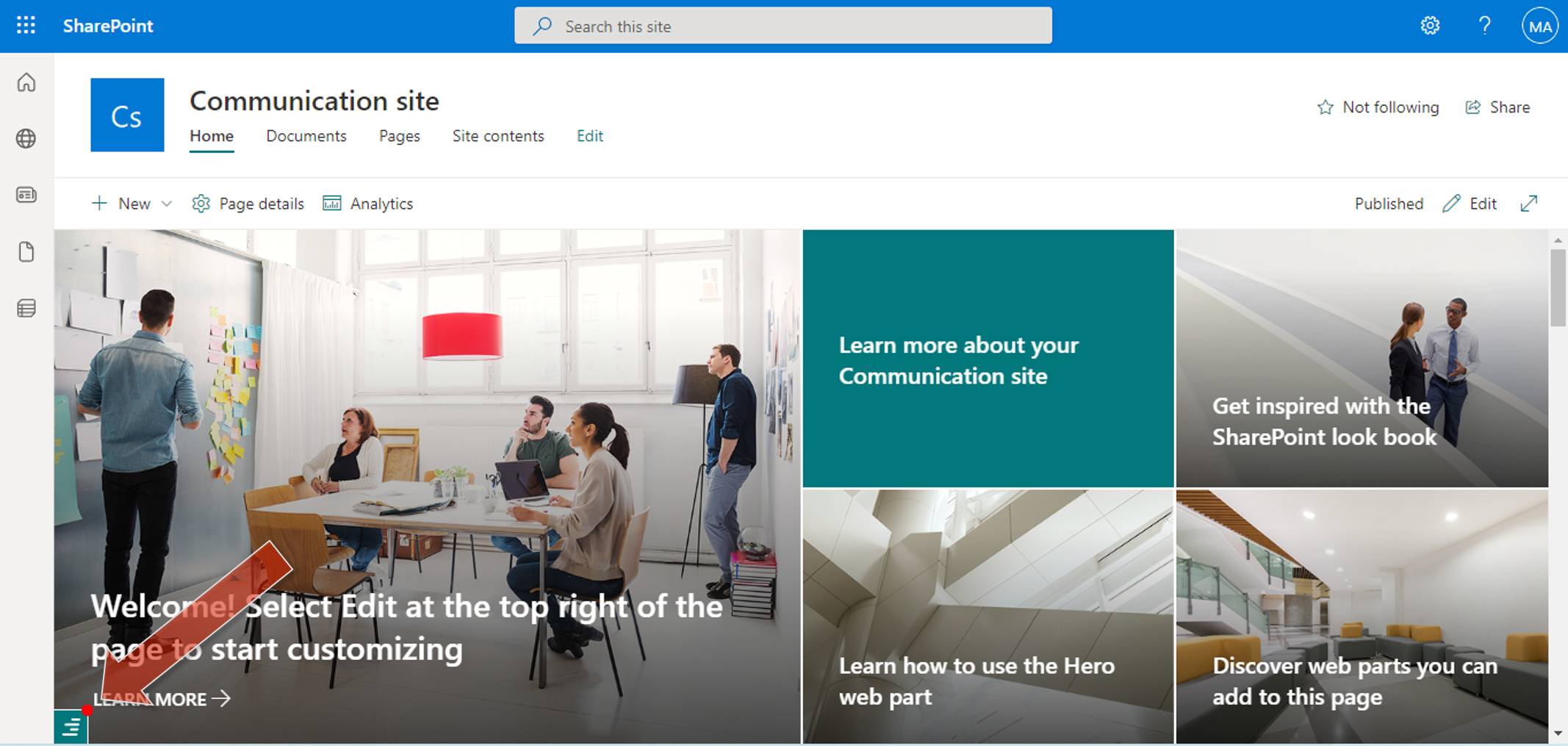This screenshot has width=1568, height=746.
Task: Open SharePoint look book tile
Action: click(1362, 359)
